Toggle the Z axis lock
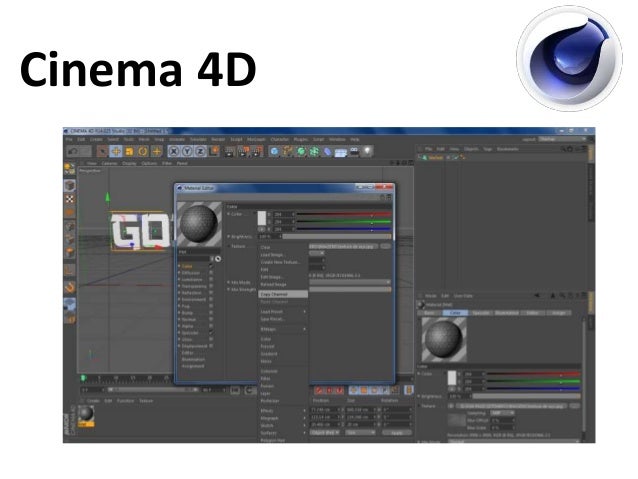This screenshot has width=638, height=479. point(201,152)
